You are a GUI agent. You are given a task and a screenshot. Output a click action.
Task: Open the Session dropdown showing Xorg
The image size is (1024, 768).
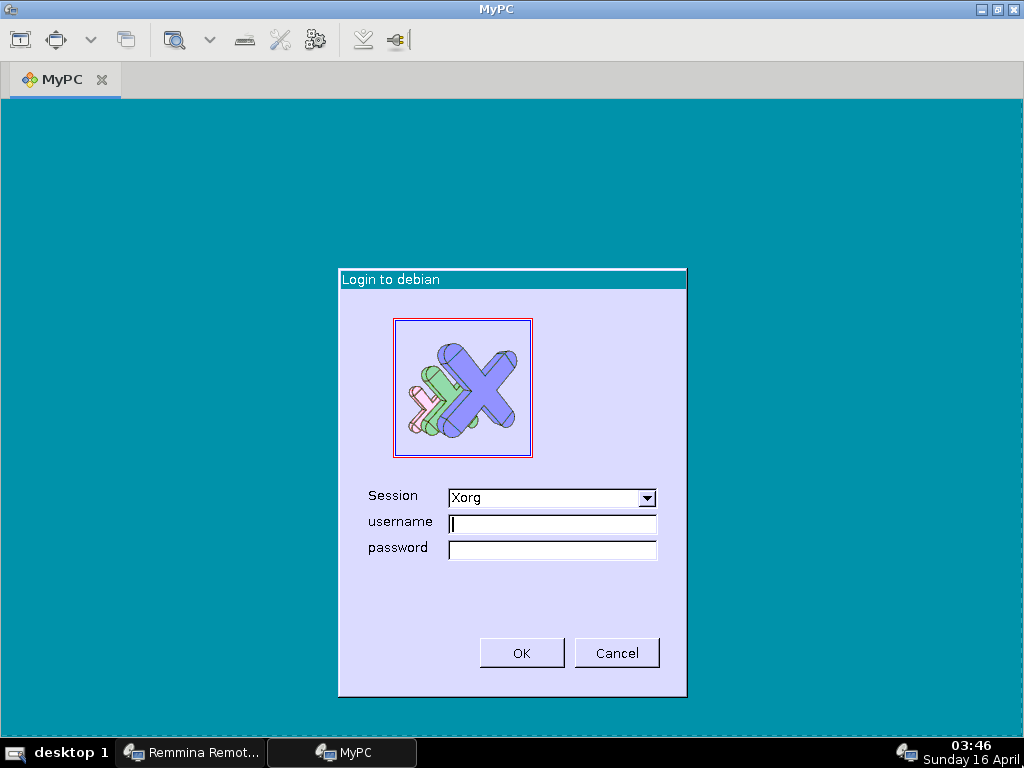pos(552,498)
